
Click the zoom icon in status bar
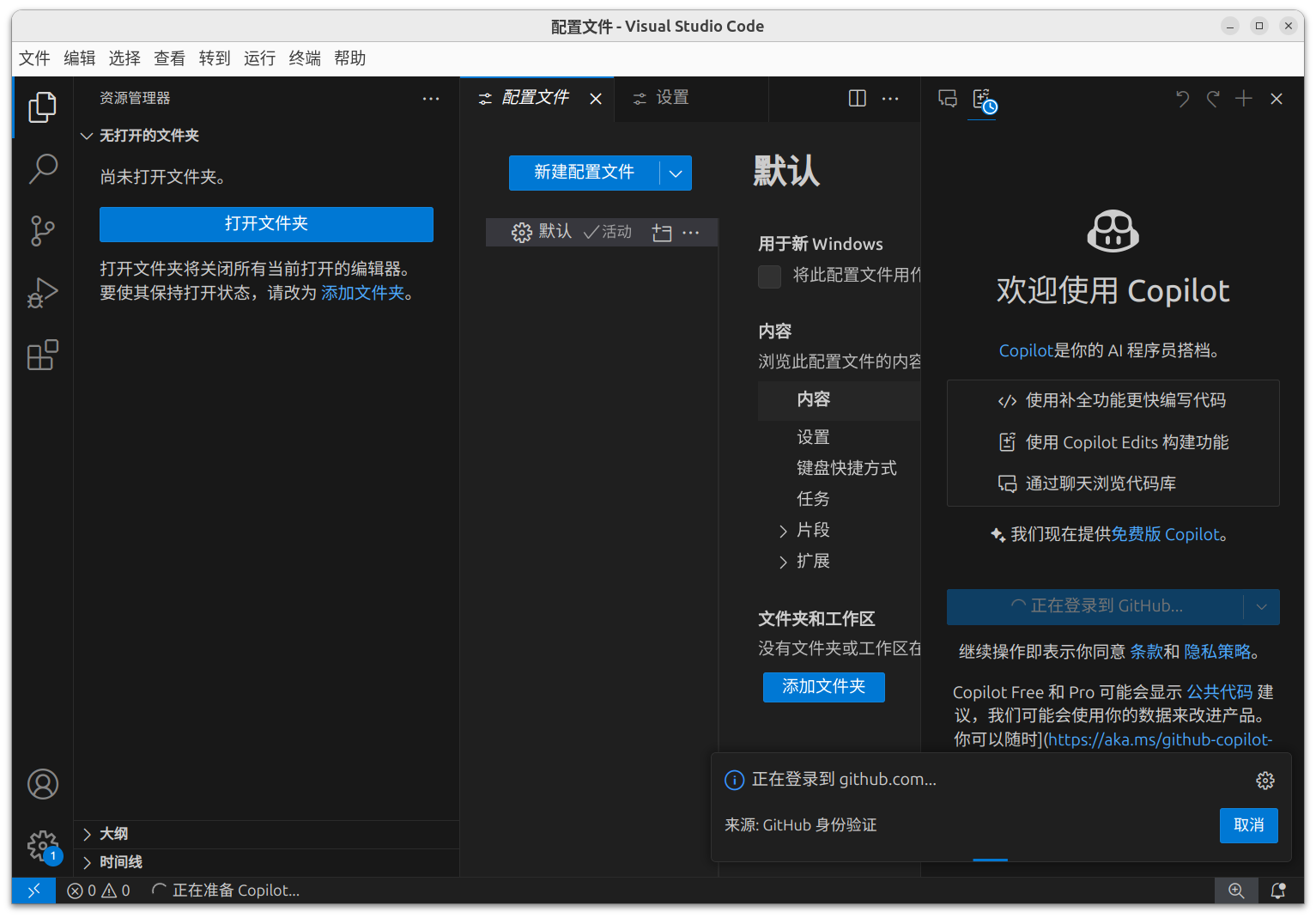[x=1236, y=891]
